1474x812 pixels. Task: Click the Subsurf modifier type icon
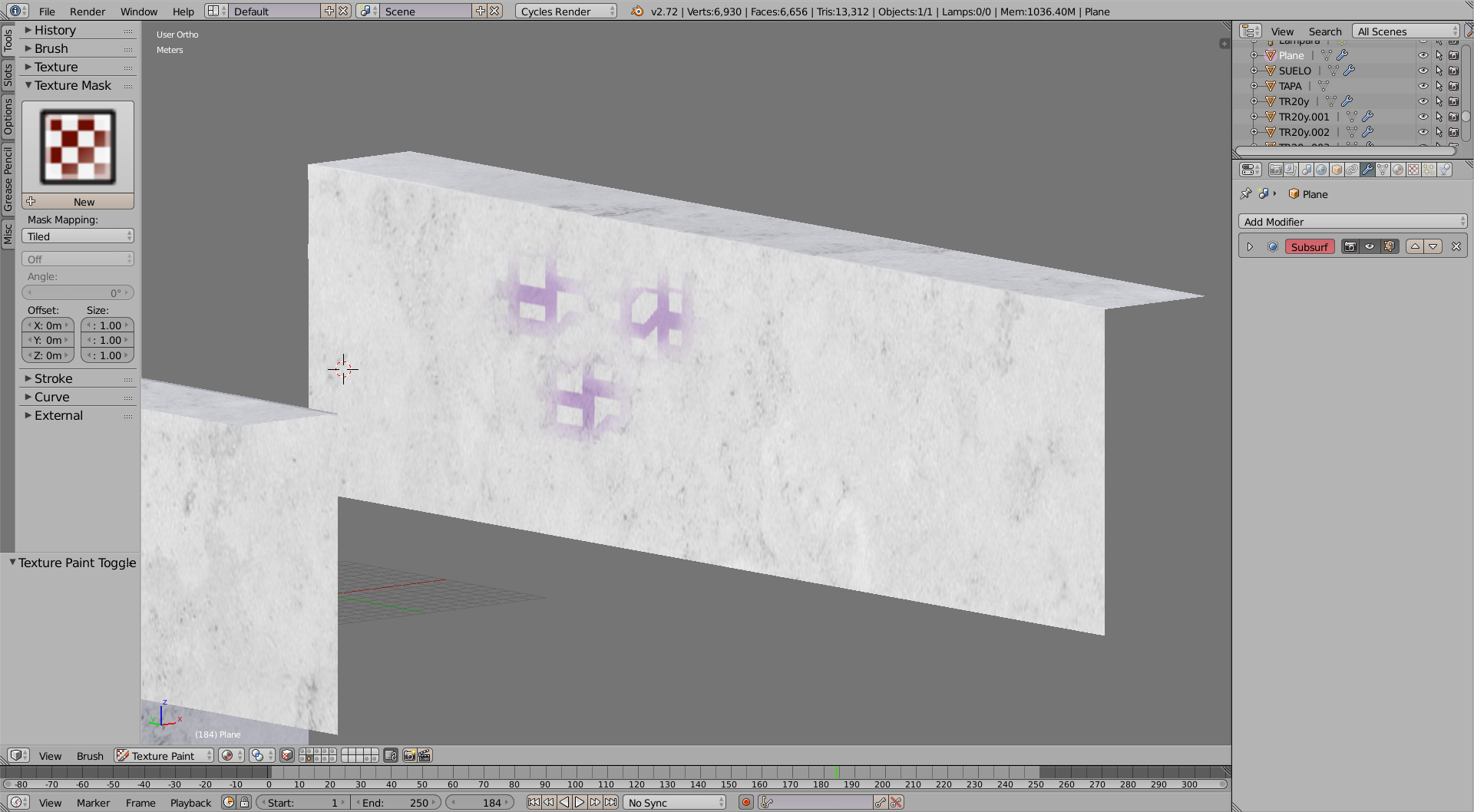coord(1273,247)
